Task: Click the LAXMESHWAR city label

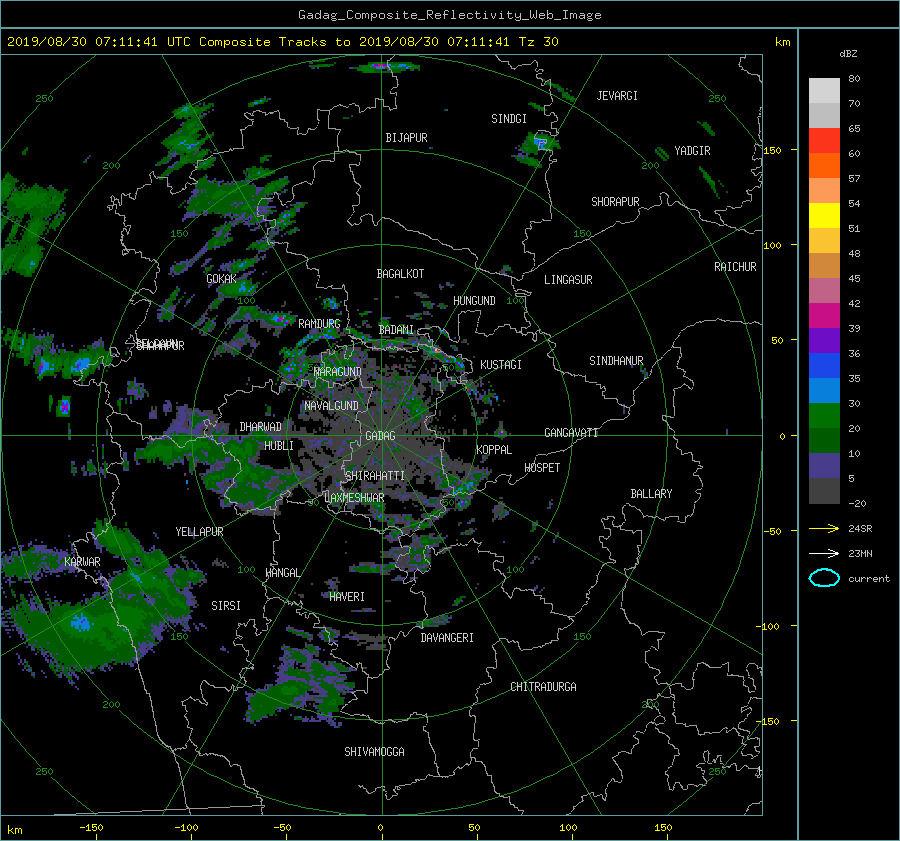Action: click(x=354, y=498)
